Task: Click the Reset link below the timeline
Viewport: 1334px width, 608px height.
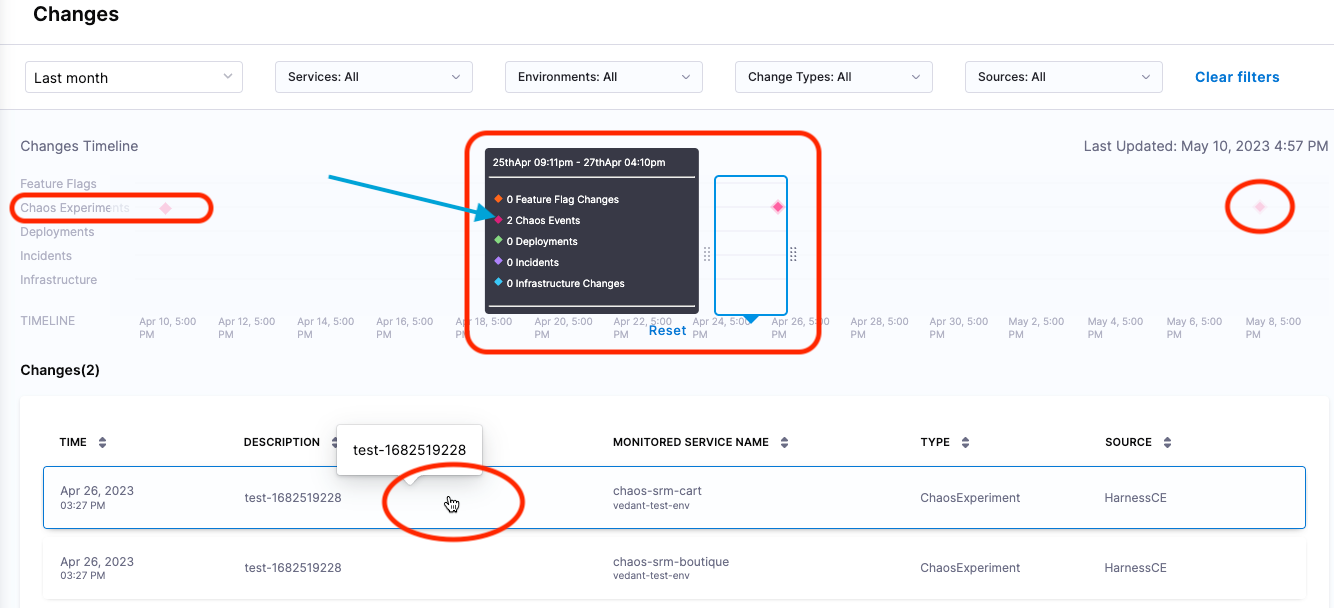Action: coord(667,329)
